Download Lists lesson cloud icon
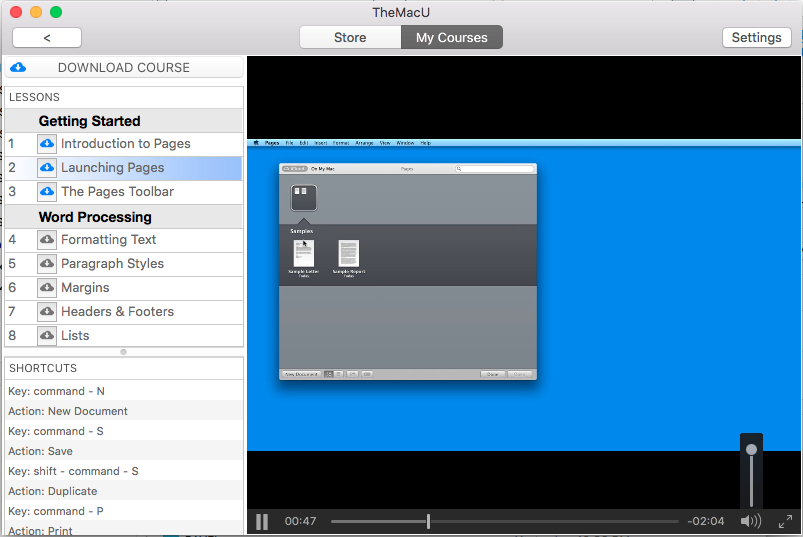 coord(47,336)
